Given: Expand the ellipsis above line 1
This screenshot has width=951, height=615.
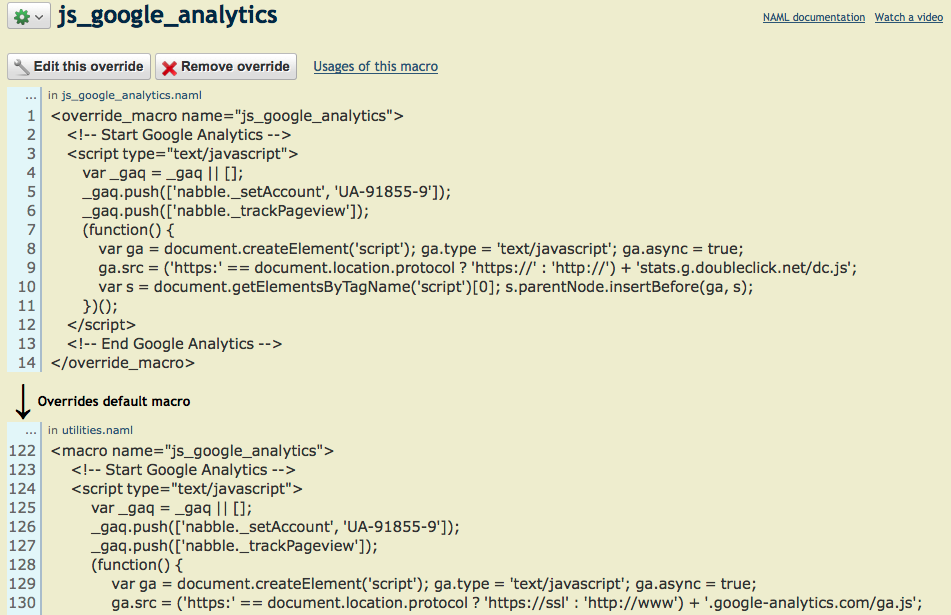Looking at the screenshot, I should 30,96.
